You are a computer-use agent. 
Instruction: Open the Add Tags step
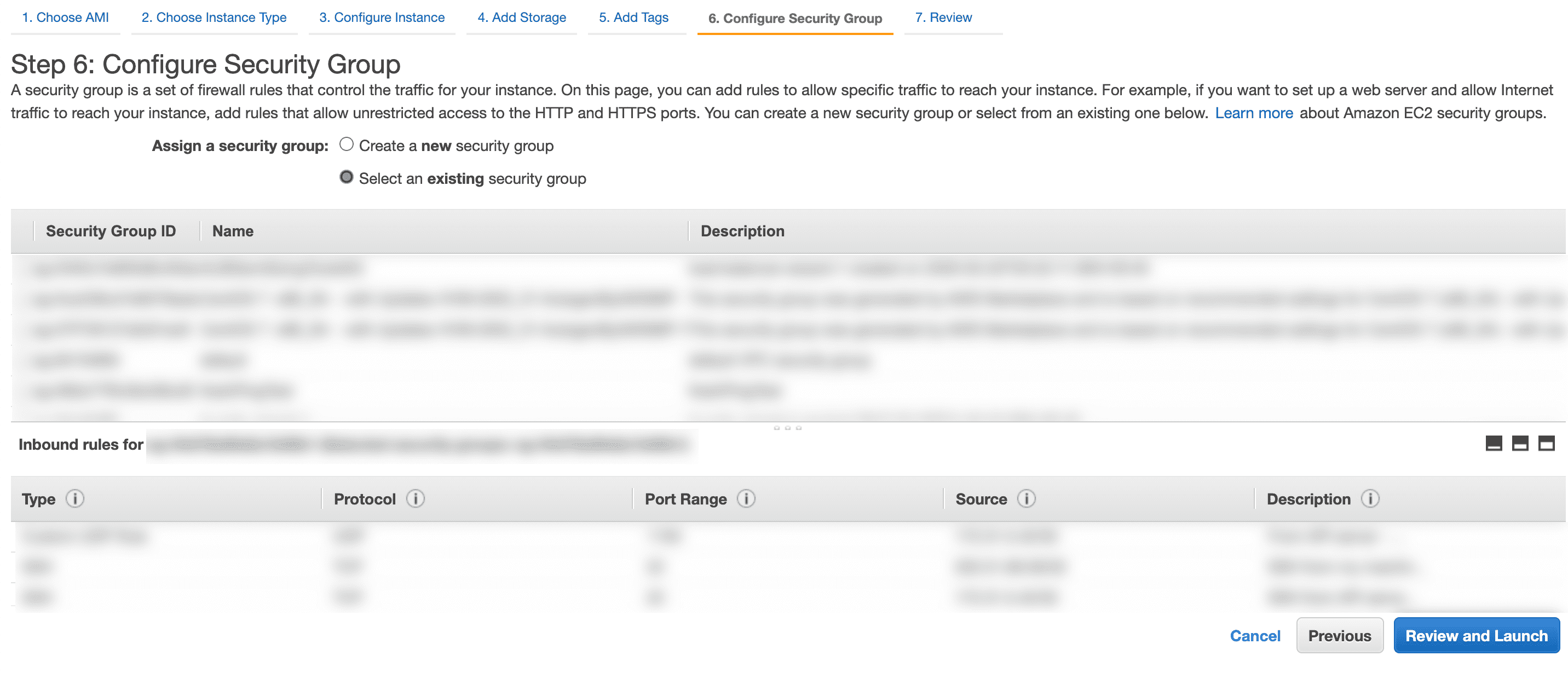633,17
